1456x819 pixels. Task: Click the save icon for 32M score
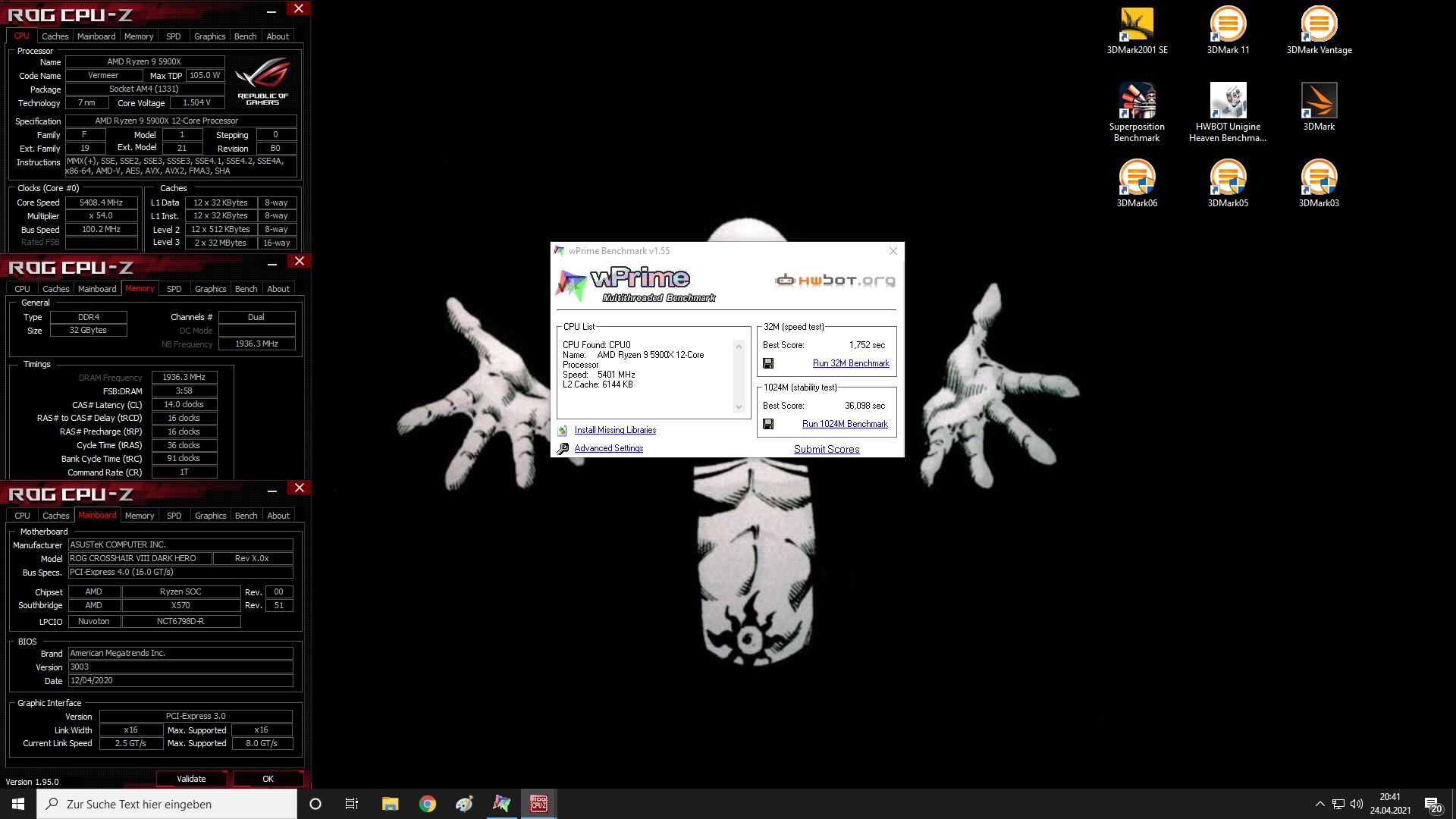pos(768,363)
